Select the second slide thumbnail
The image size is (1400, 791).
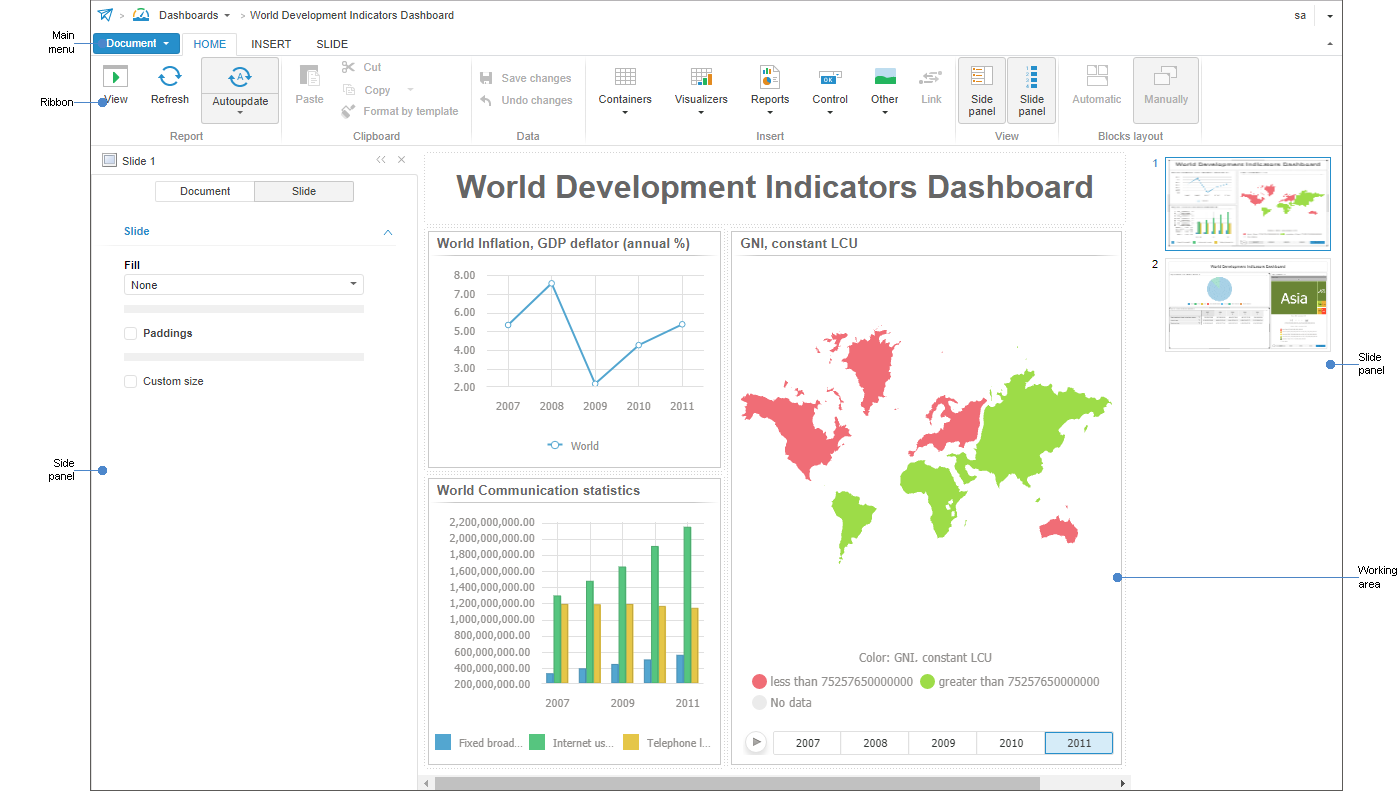[x=1248, y=306]
